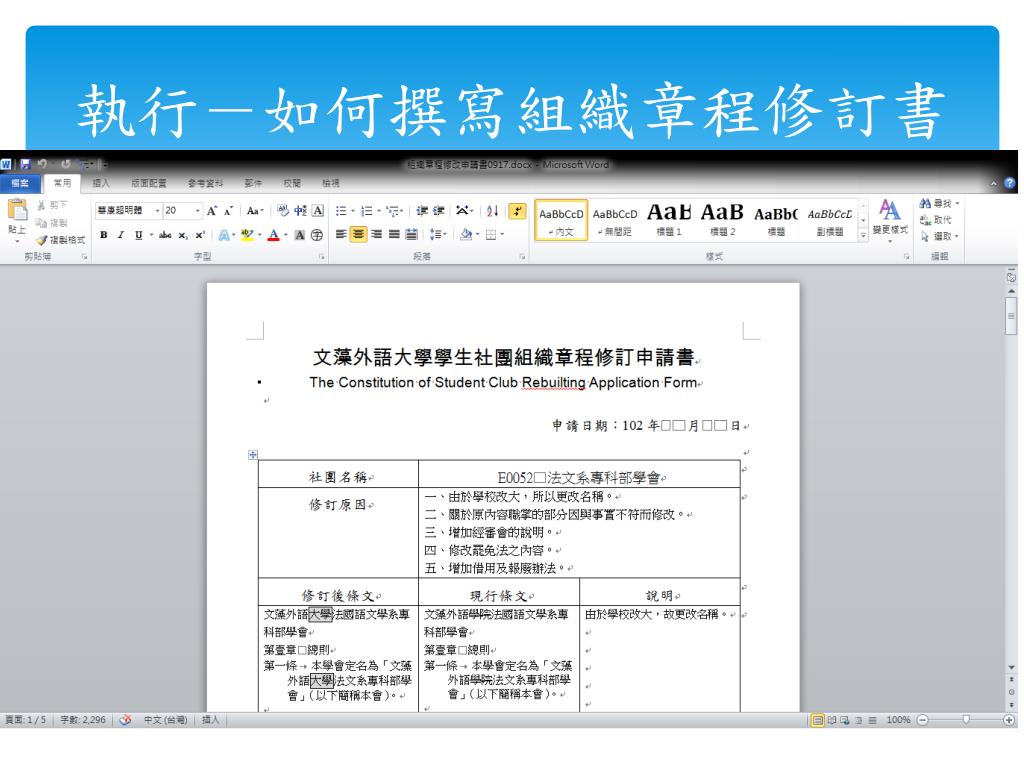Adjust the zoom slider handle in status bar
Image resolution: width=1024 pixels, height=768 pixels.
(x=966, y=720)
